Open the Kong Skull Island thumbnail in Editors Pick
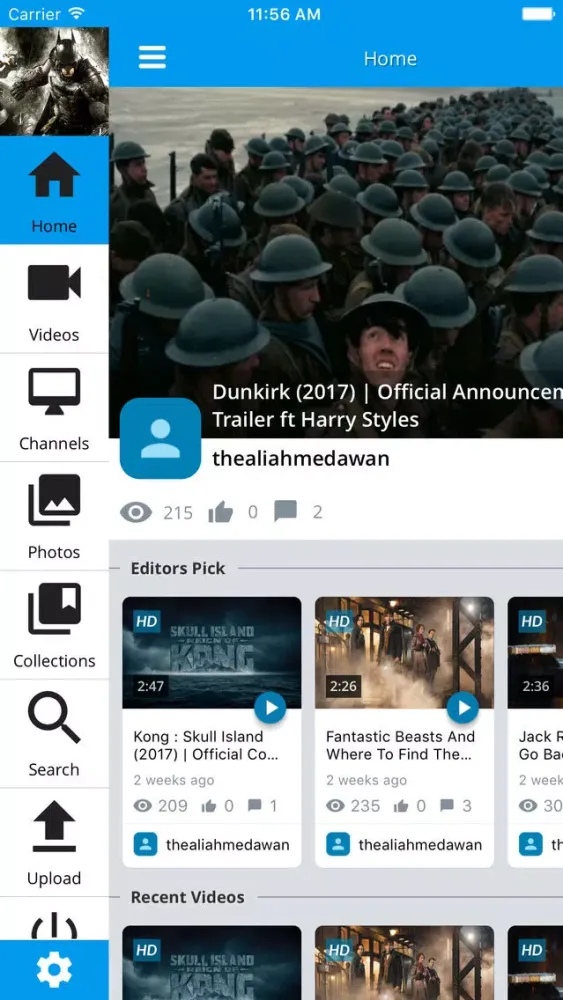The image size is (563, 1000). 212,652
